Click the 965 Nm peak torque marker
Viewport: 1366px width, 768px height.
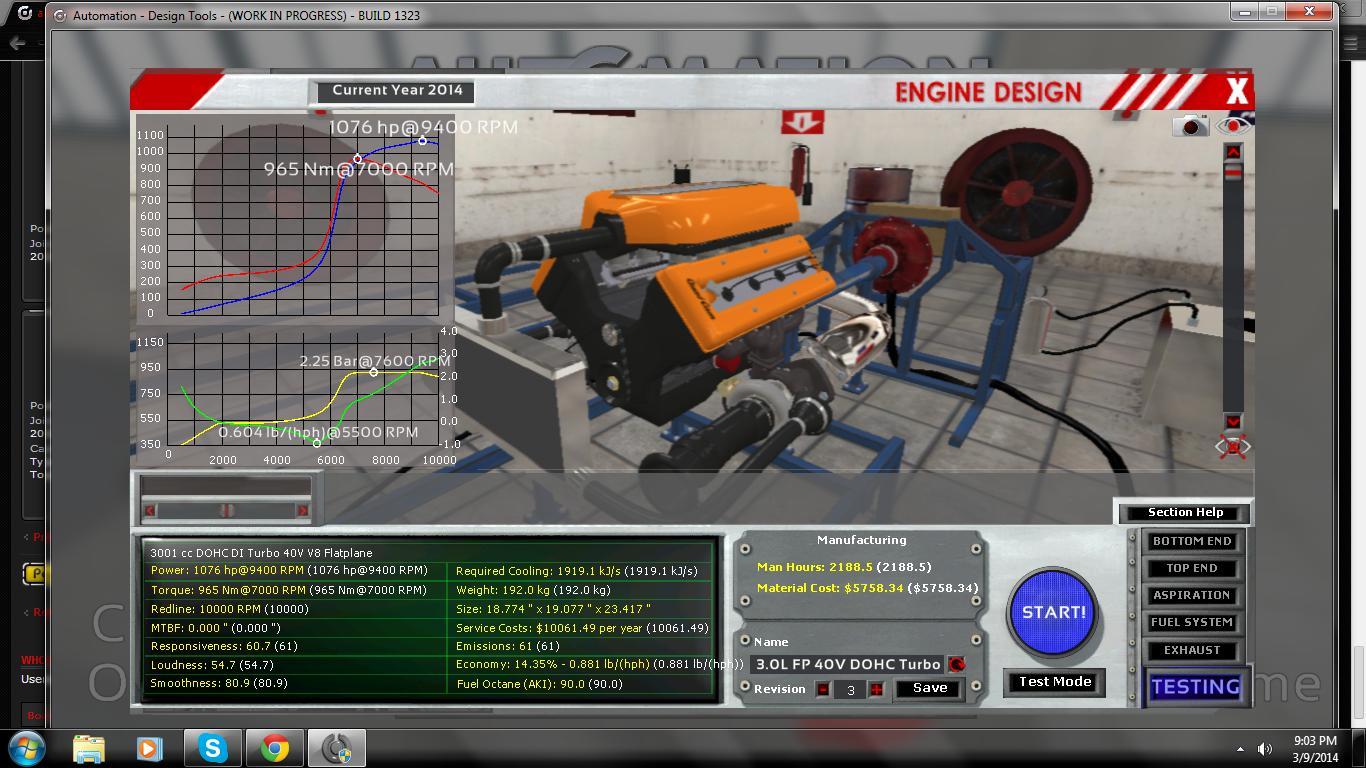click(358, 159)
